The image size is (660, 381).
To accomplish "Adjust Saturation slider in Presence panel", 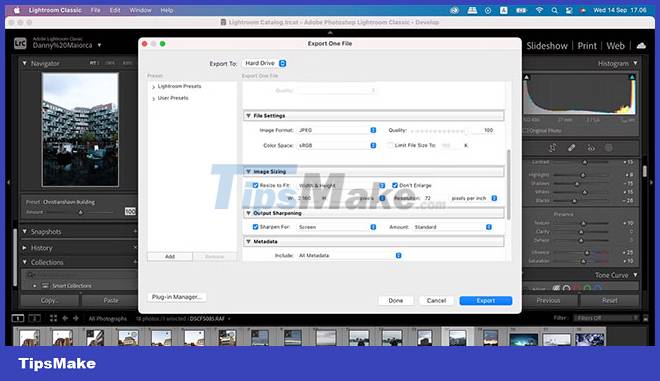I will coord(580,261).
